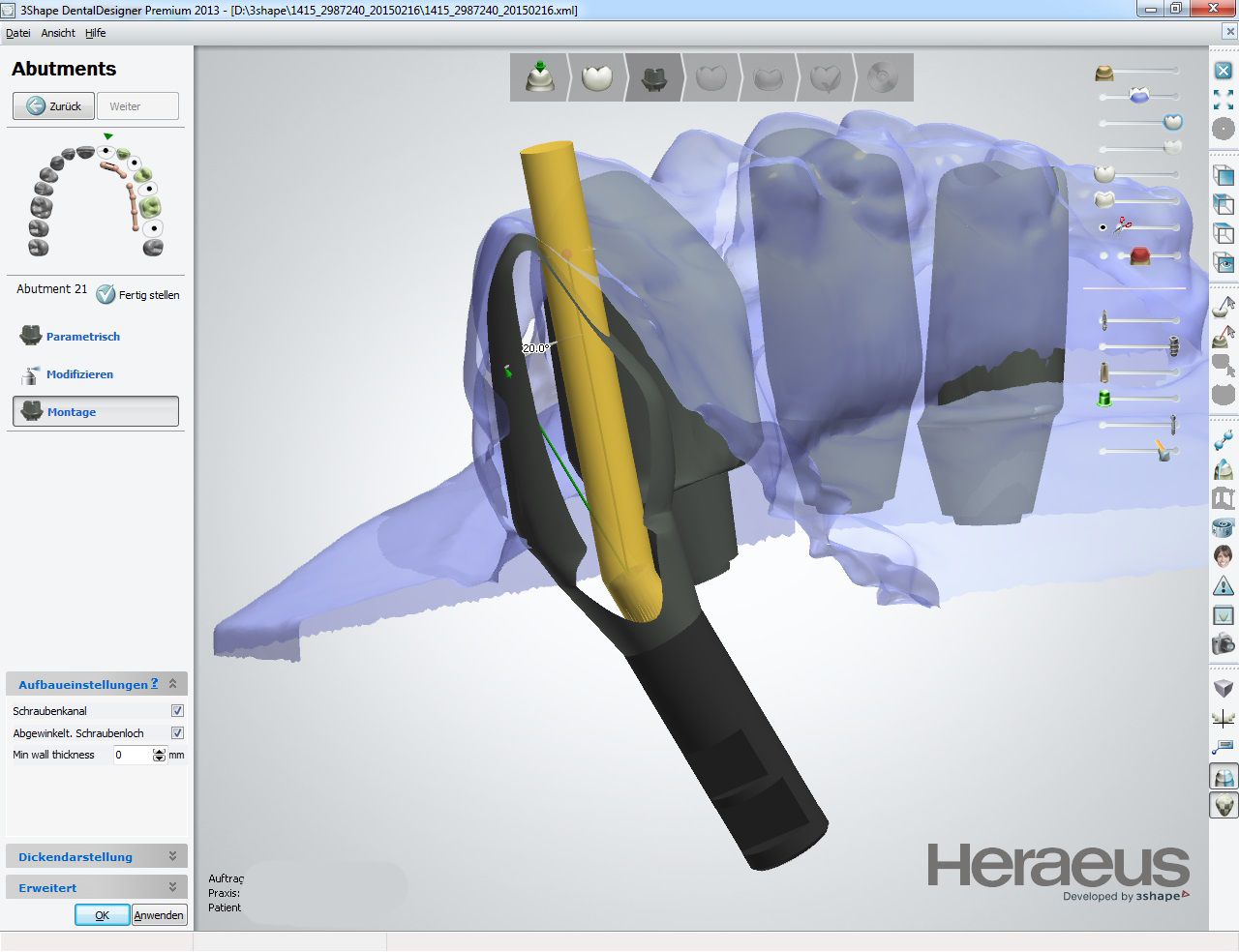Open the Ansicht menu
The height and width of the screenshot is (952, 1239).
point(58,33)
